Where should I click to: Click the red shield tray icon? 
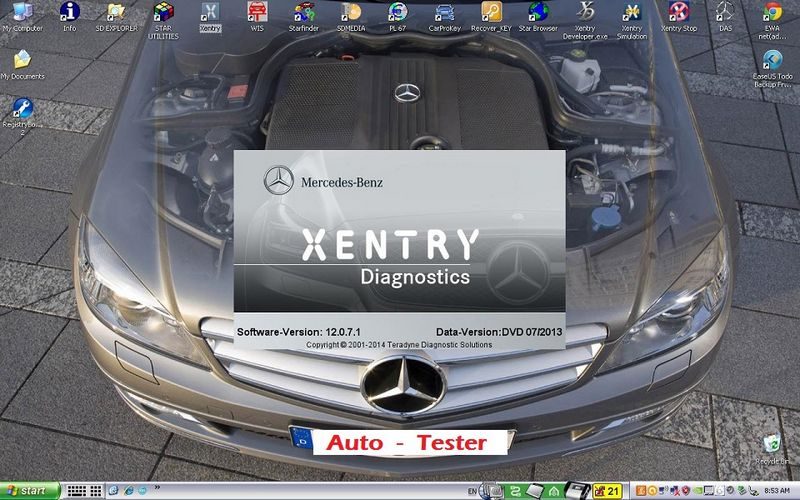point(685,491)
